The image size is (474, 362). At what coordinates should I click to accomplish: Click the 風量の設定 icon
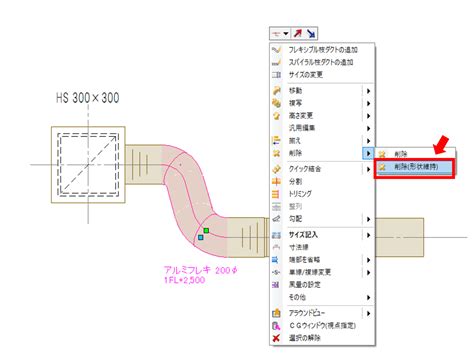(276, 285)
